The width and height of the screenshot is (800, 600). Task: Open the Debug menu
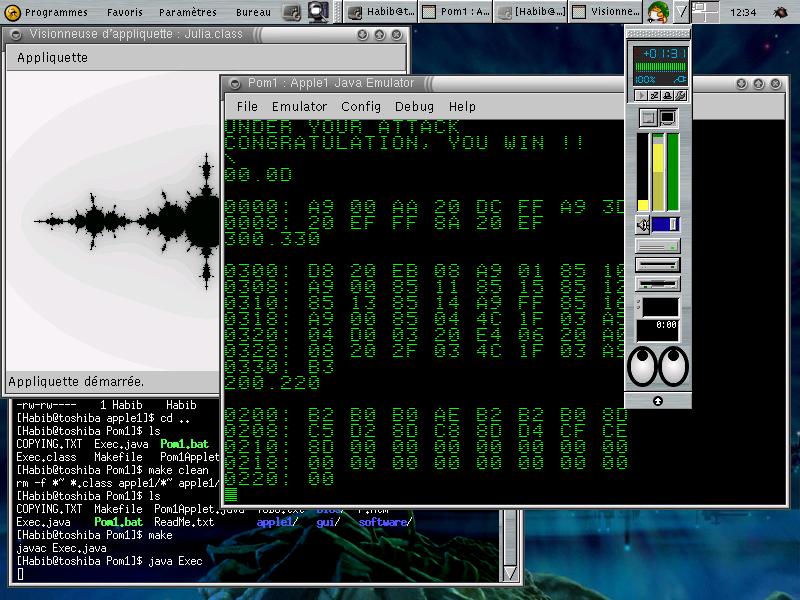[414, 106]
